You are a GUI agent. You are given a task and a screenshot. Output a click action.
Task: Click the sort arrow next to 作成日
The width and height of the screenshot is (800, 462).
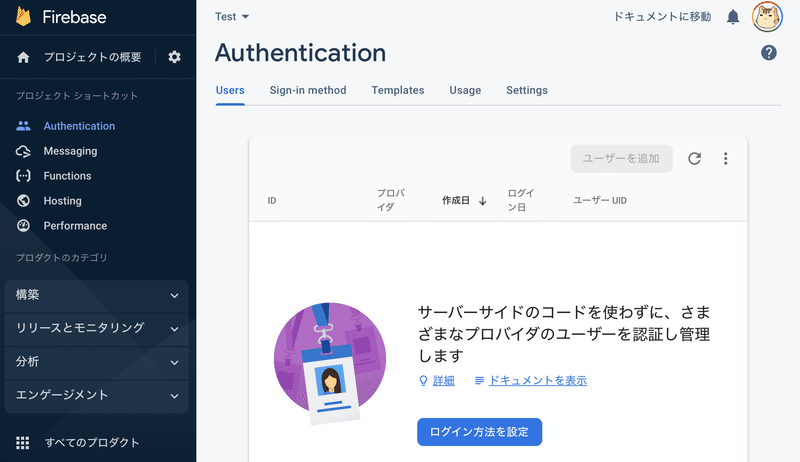[x=483, y=201]
